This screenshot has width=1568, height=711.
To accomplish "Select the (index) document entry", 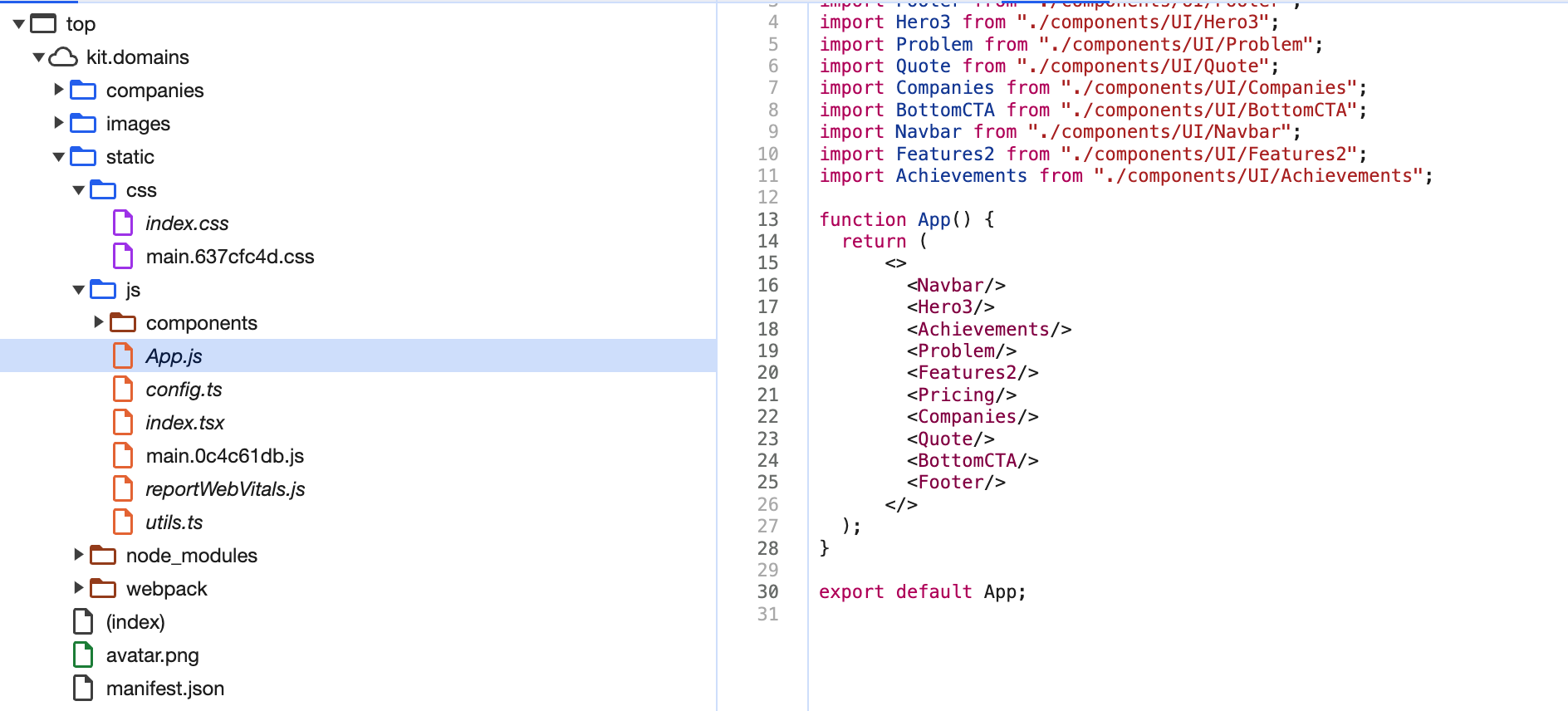I will pos(135,622).
